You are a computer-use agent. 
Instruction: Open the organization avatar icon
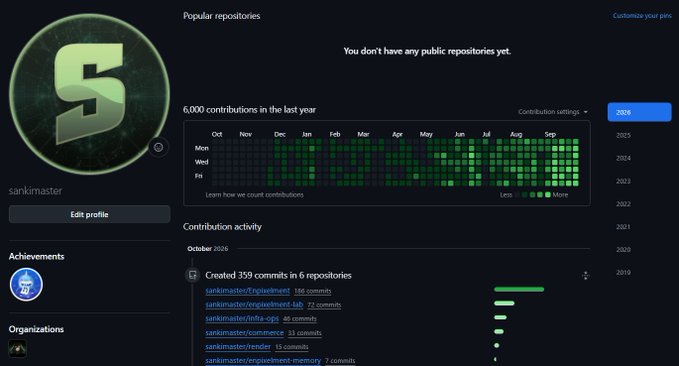17,348
